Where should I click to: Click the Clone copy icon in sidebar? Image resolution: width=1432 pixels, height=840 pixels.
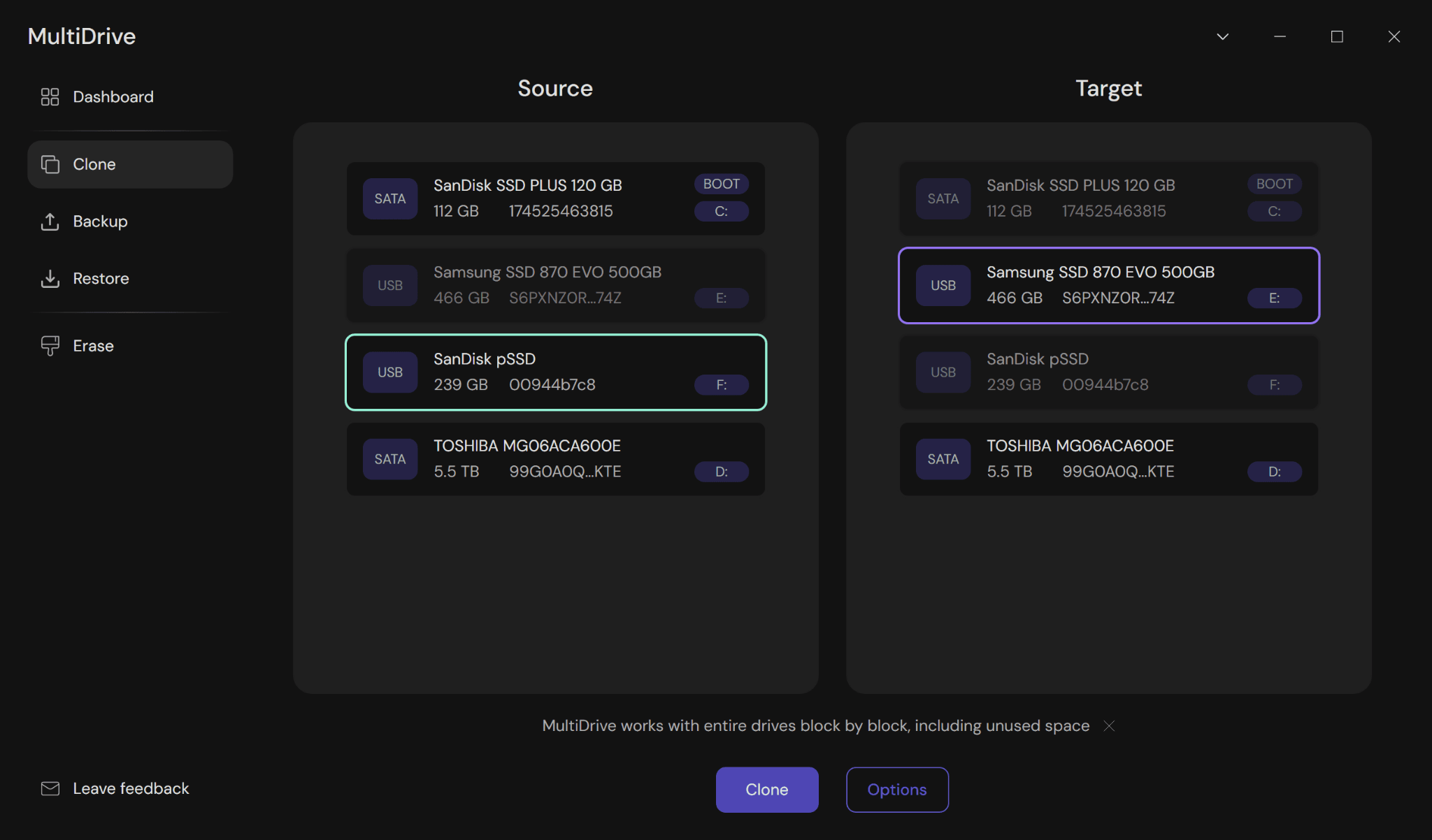[x=50, y=164]
